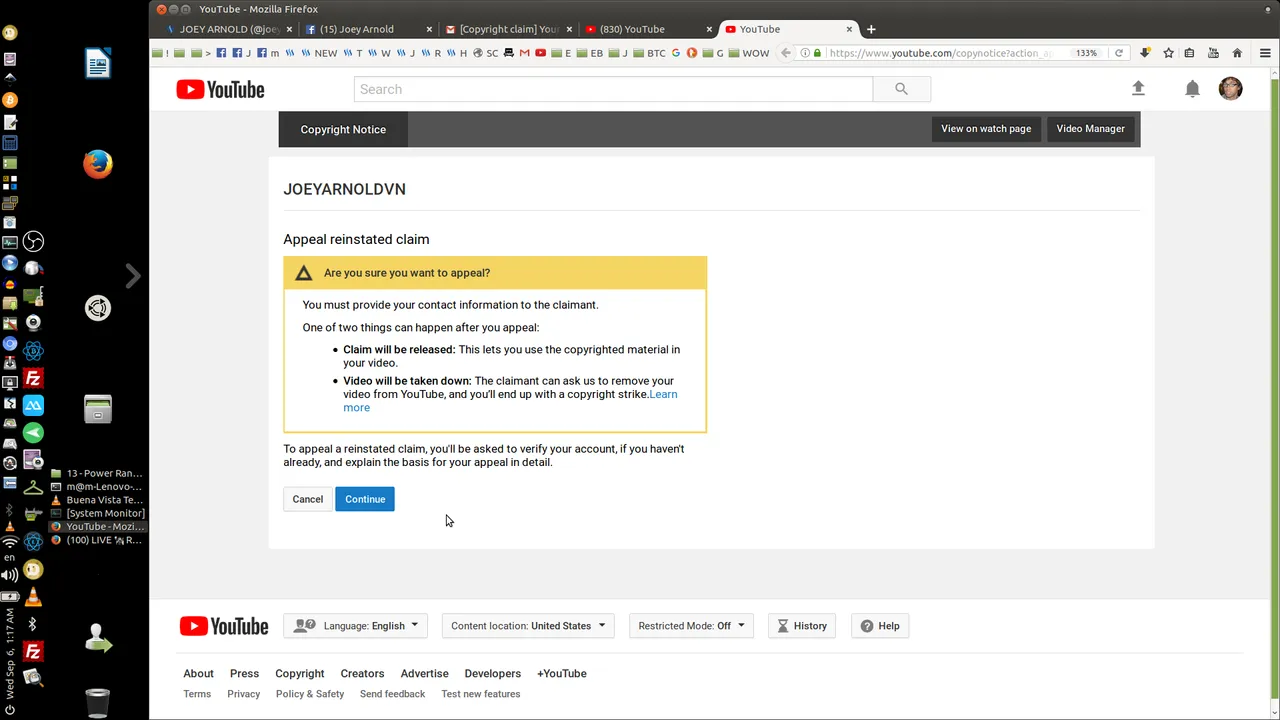Open the Ubuntu logo desktop icon

pyautogui.click(x=98, y=308)
